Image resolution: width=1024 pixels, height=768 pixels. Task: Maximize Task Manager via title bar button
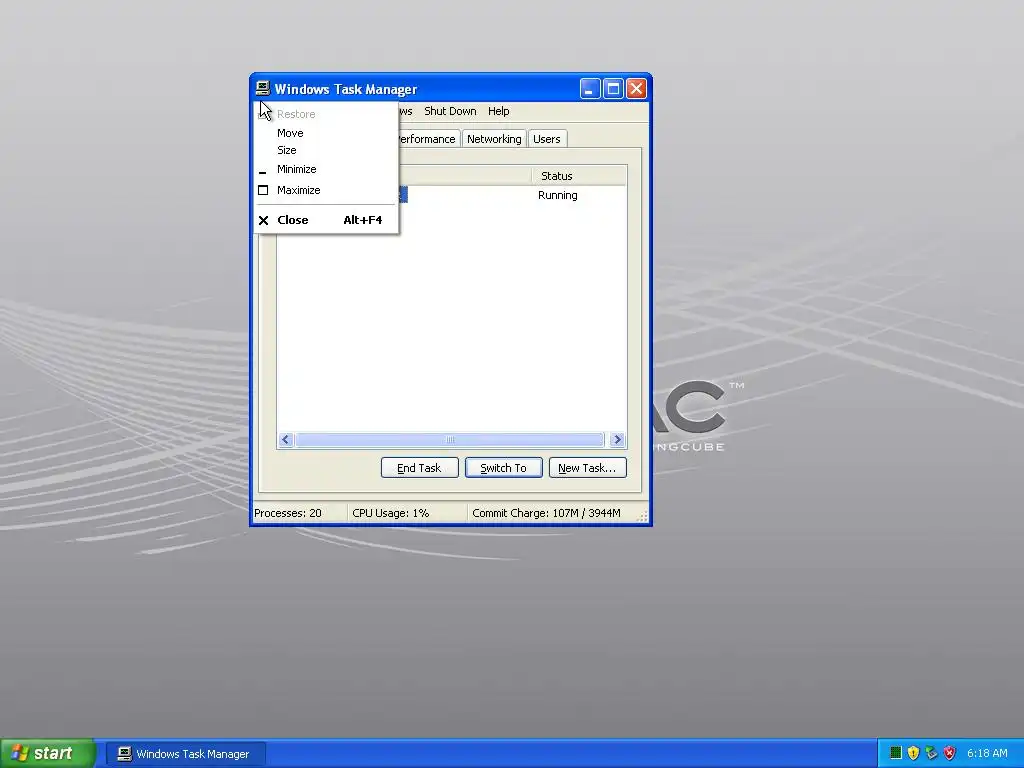(613, 89)
